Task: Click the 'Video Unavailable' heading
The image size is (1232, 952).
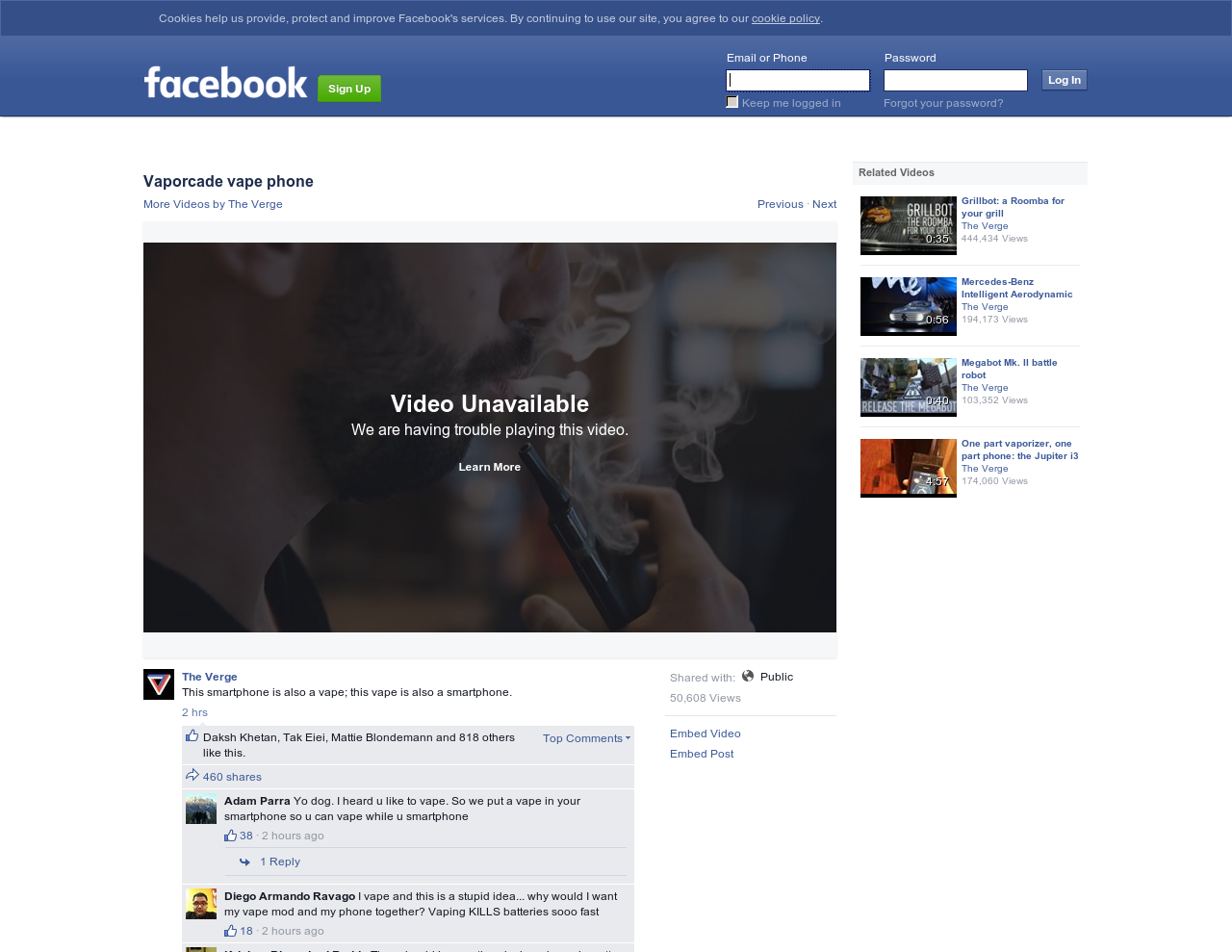Action: [490, 404]
